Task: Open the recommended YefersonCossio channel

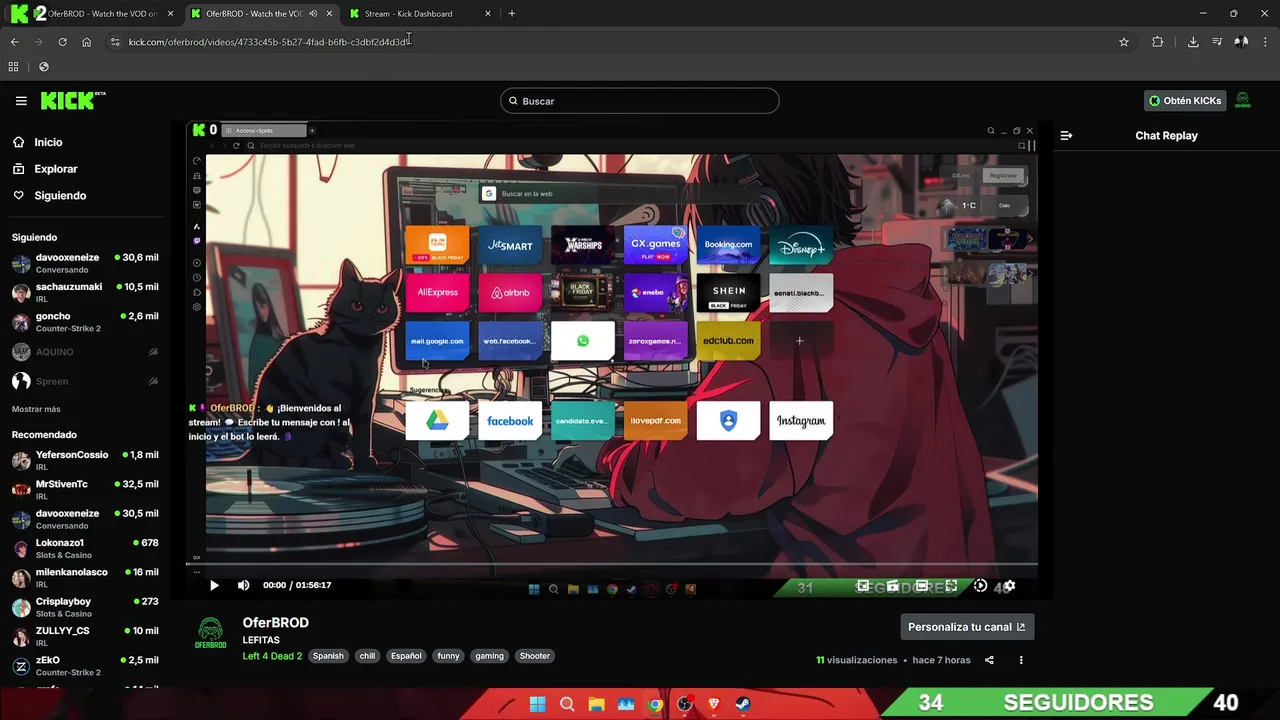Action: click(x=85, y=460)
